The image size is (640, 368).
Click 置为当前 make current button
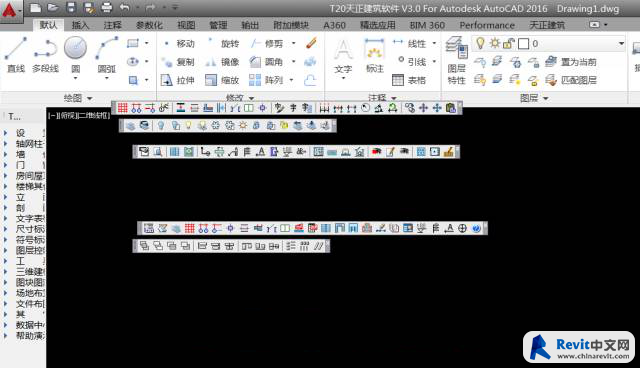point(571,62)
